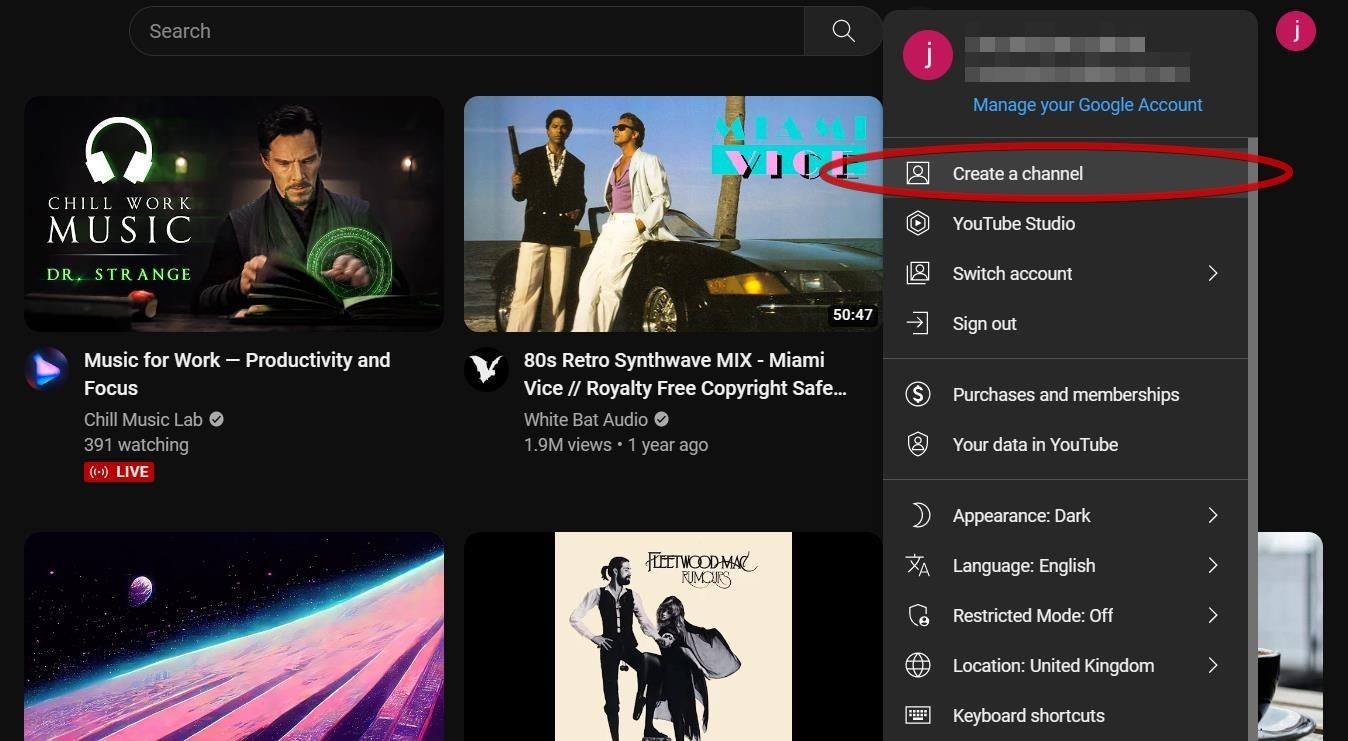Click White Bat Audio verified checkmark
Viewport: 1348px width, 741px height.
point(661,420)
